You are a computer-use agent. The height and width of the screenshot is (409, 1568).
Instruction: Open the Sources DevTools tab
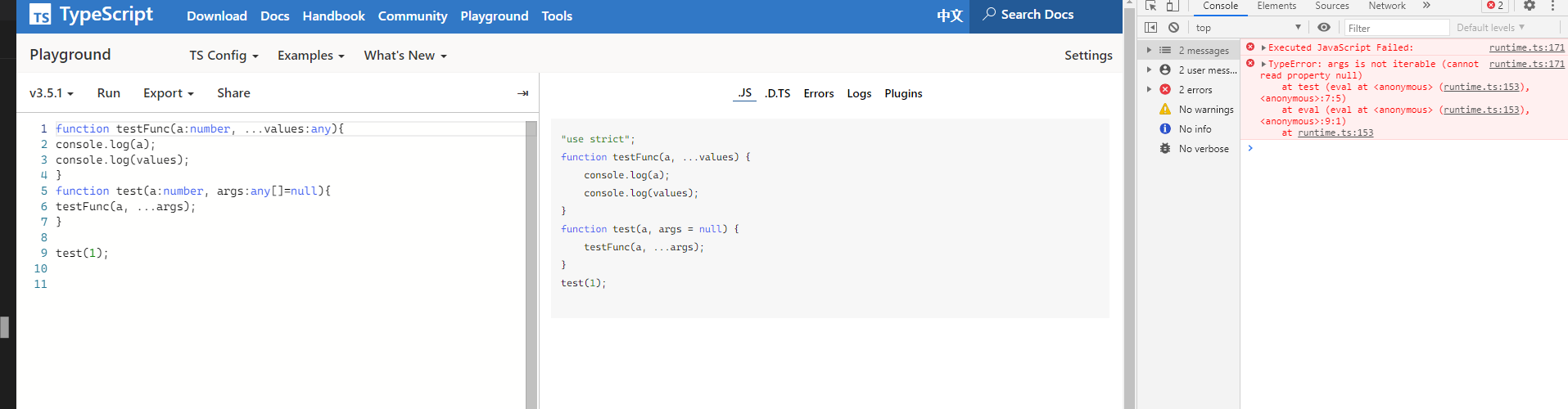1332,6
